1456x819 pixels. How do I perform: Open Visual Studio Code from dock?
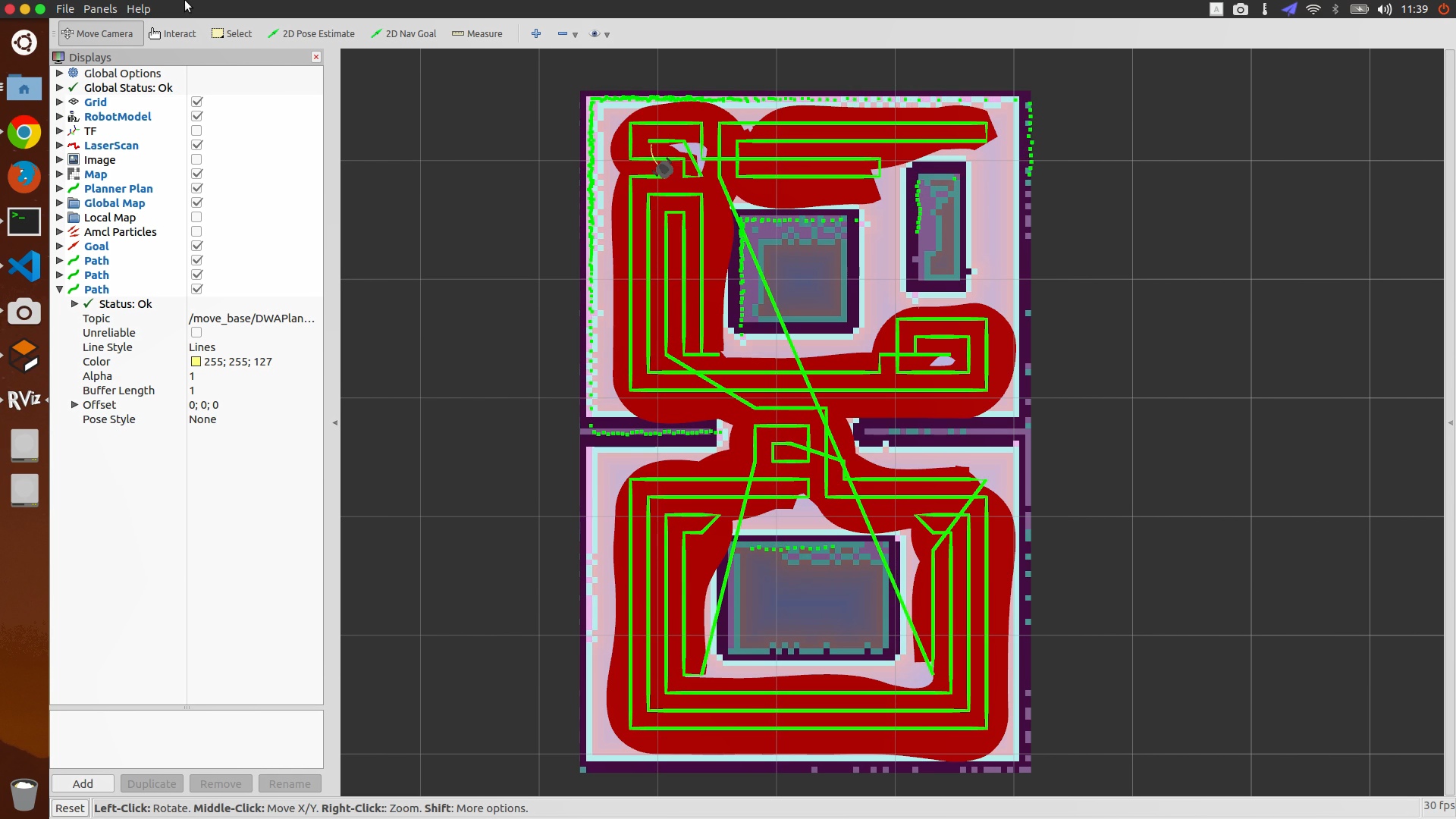(x=24, y=266)
